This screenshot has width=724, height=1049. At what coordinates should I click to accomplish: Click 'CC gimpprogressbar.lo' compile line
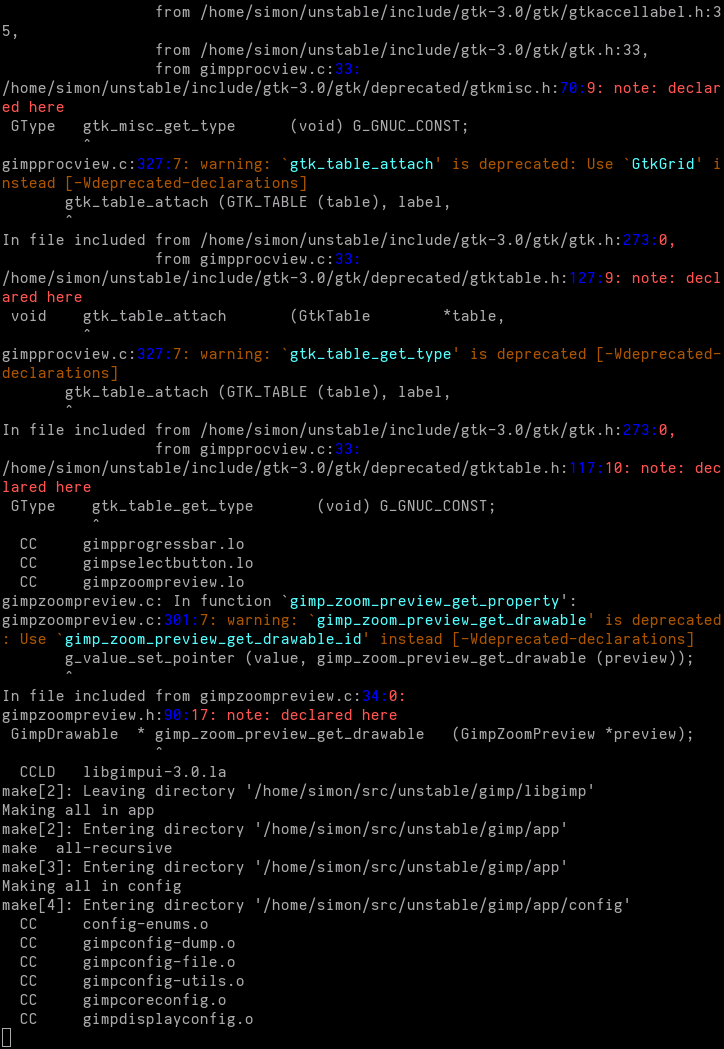tap(132, 544)
